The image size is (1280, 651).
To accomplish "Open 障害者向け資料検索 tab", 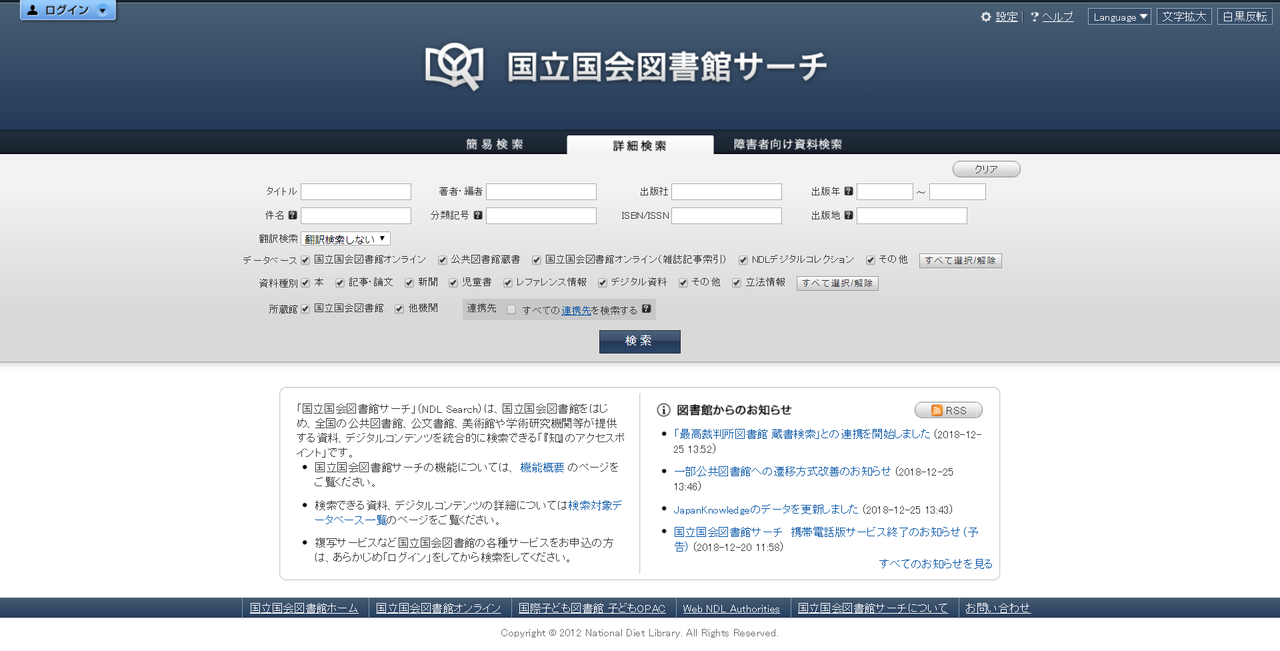I will (x=788, y=145).
